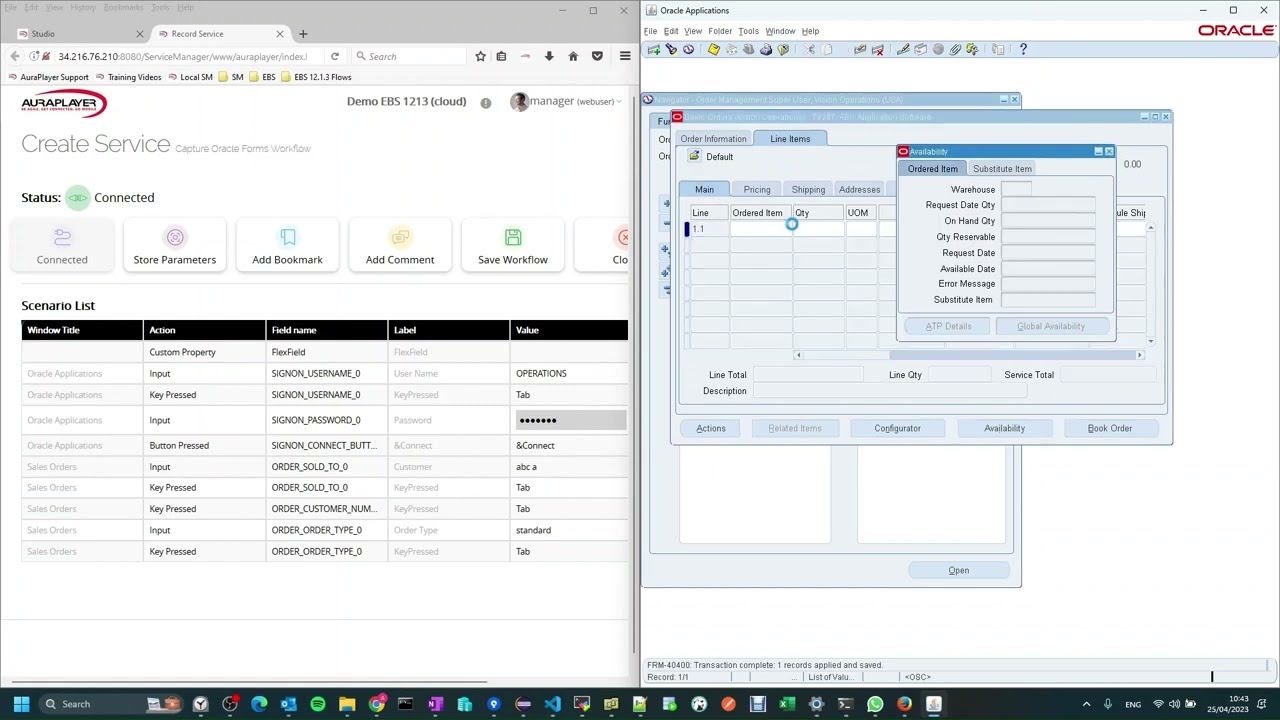Select the Shipping sub-tab
Screen dimensions: 1280x720
(x=808, y=190)
